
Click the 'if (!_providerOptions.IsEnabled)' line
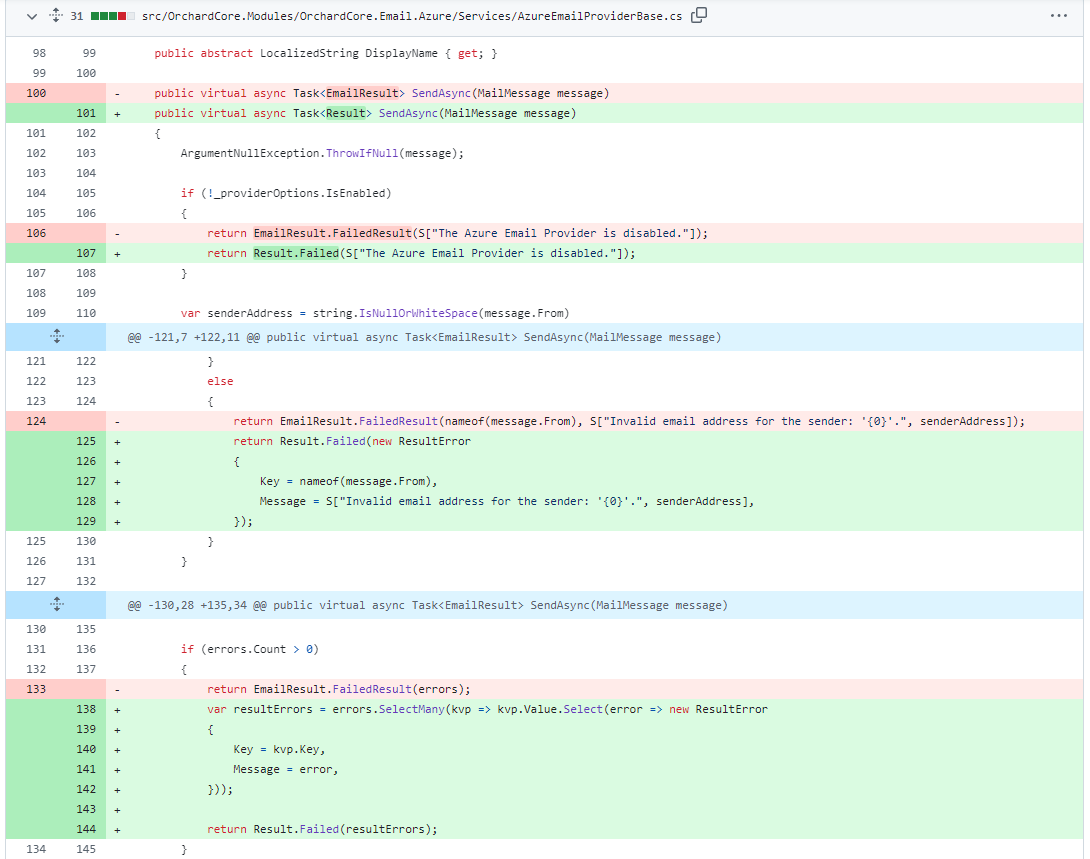tap(286, 193)
